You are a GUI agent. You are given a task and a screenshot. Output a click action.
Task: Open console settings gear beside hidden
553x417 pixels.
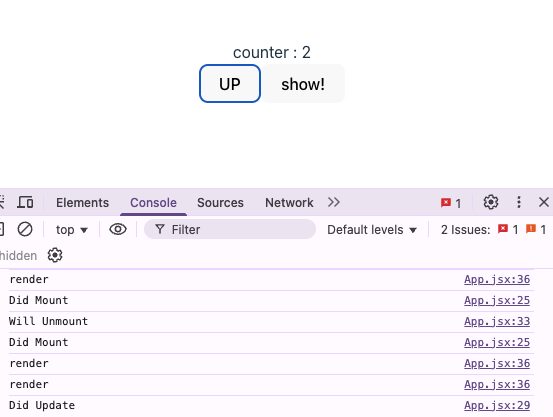[x=55, y=255]
